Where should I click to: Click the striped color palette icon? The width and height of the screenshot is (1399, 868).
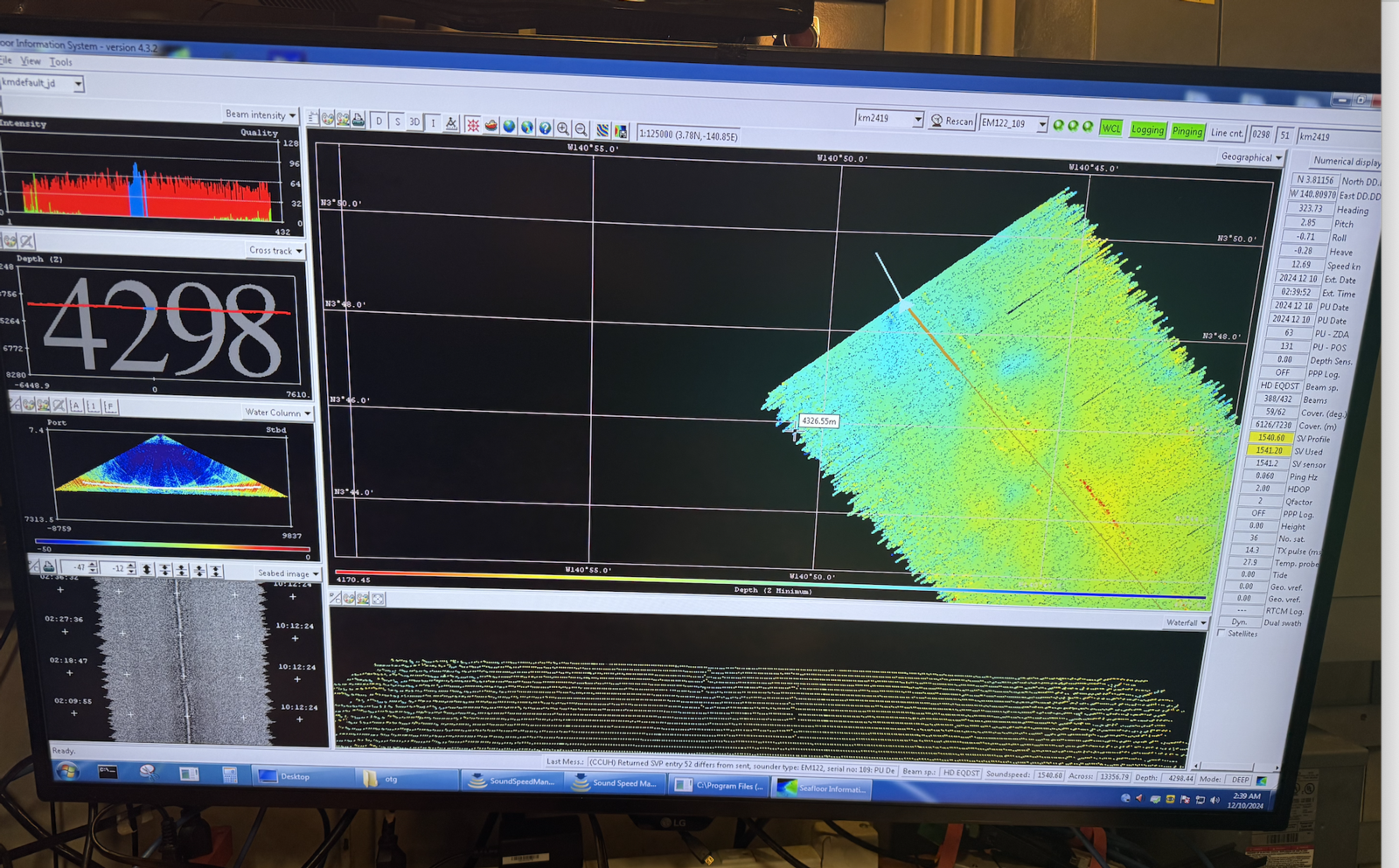coord(602,130)
